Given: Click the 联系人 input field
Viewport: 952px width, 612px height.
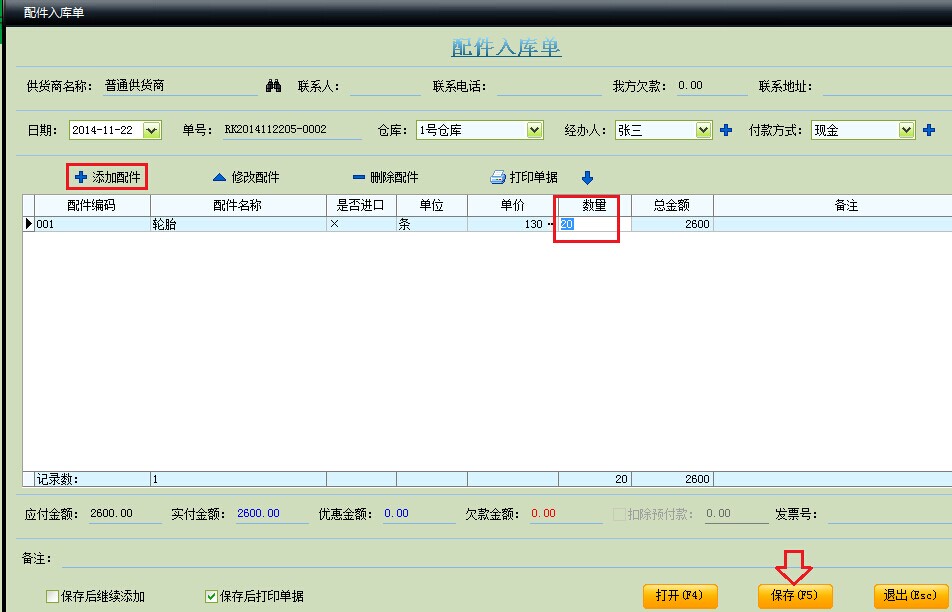Looking at the screenshot, I should coord(385,86).
